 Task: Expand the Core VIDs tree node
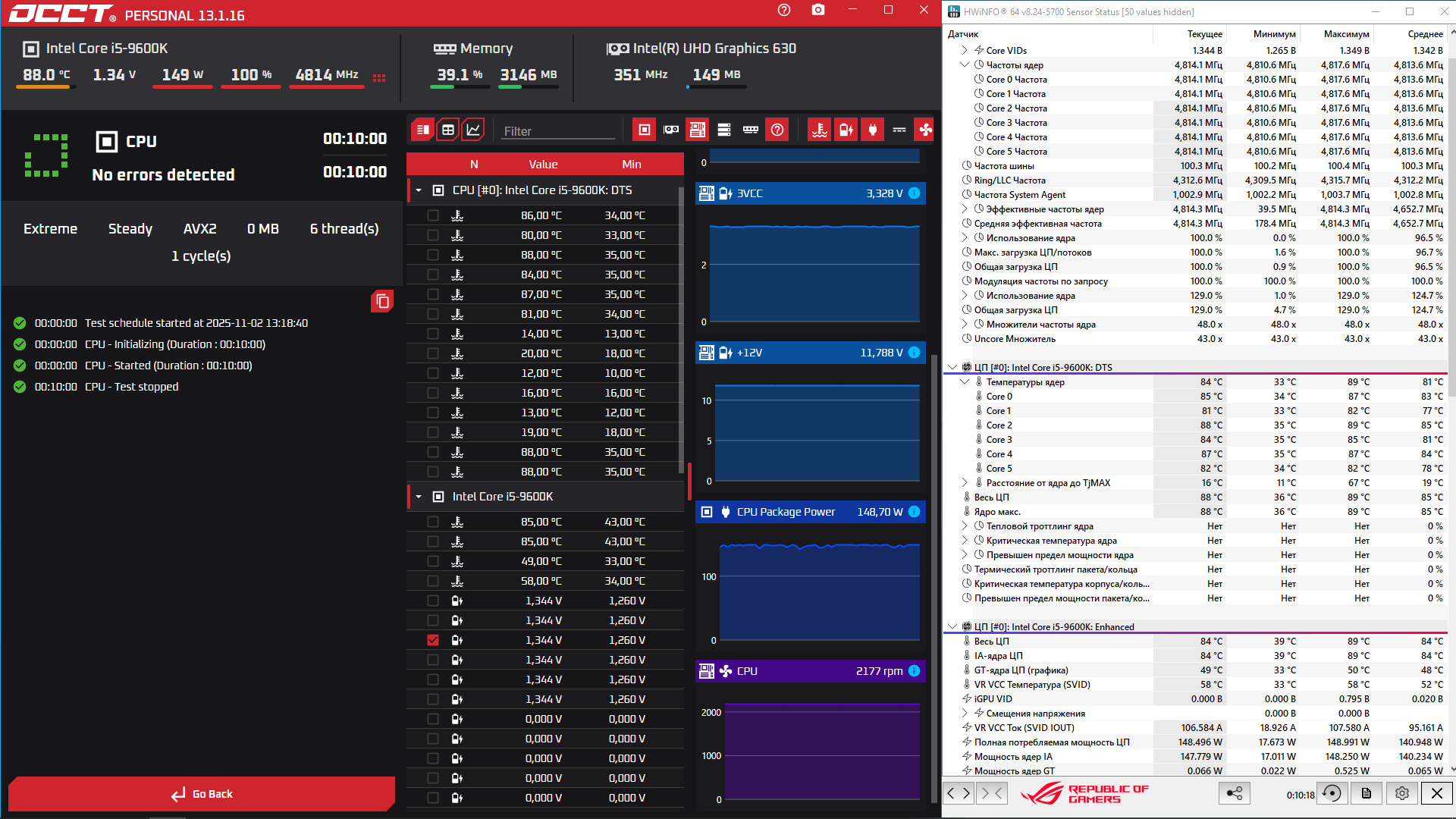[965, 50]
